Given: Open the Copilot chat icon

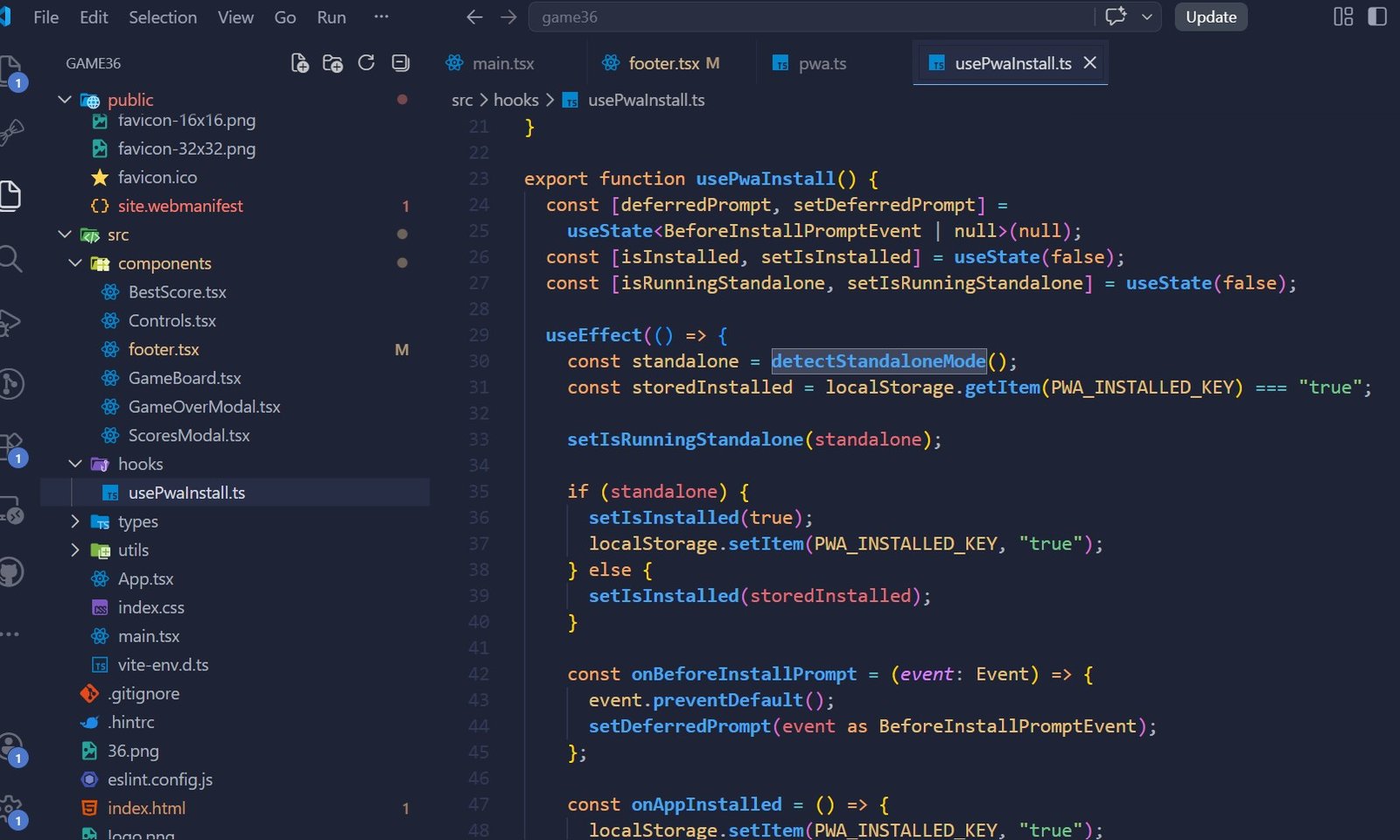Looking at the screenshot, I should [1116, 17].
